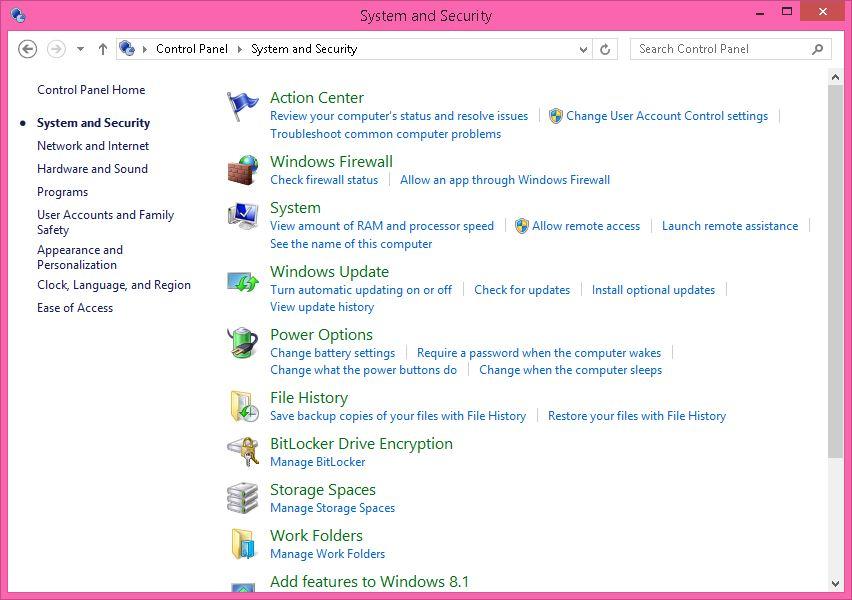The image size is (852, 600).
Task: Open Network and Internet category
Action: pyautogui.click(x=93, y=146)
